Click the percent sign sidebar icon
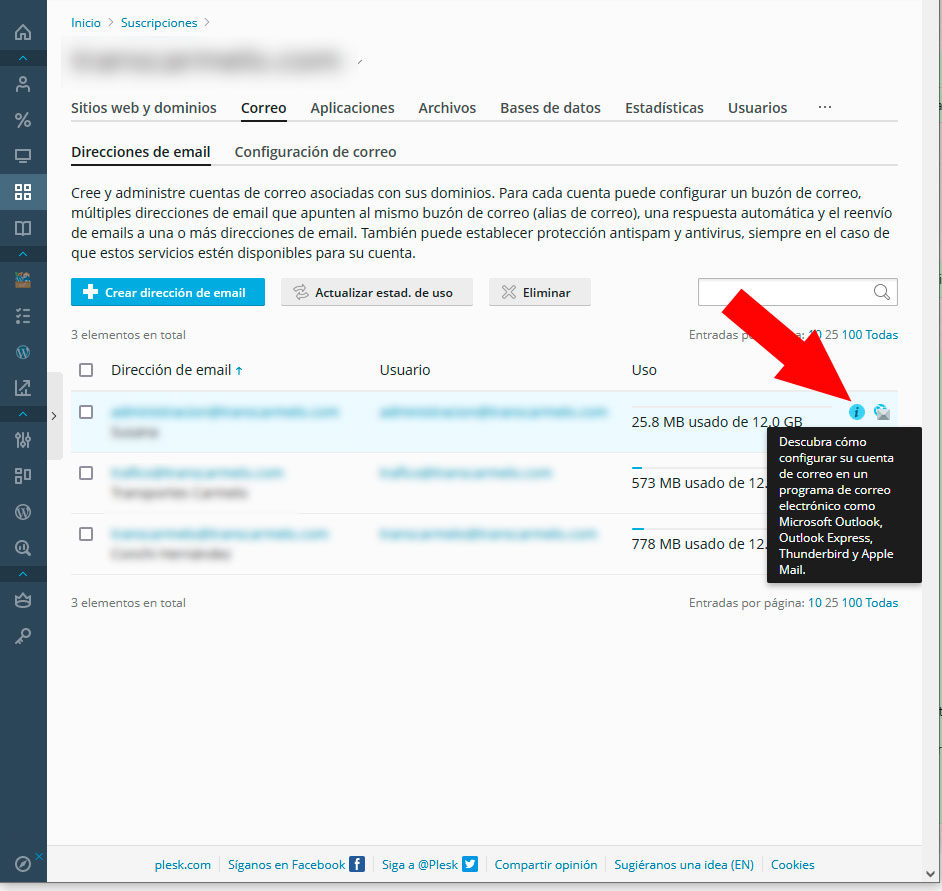The width and height of the screenshot is (942, 891). pyautogui.click(x=23, y=120)
